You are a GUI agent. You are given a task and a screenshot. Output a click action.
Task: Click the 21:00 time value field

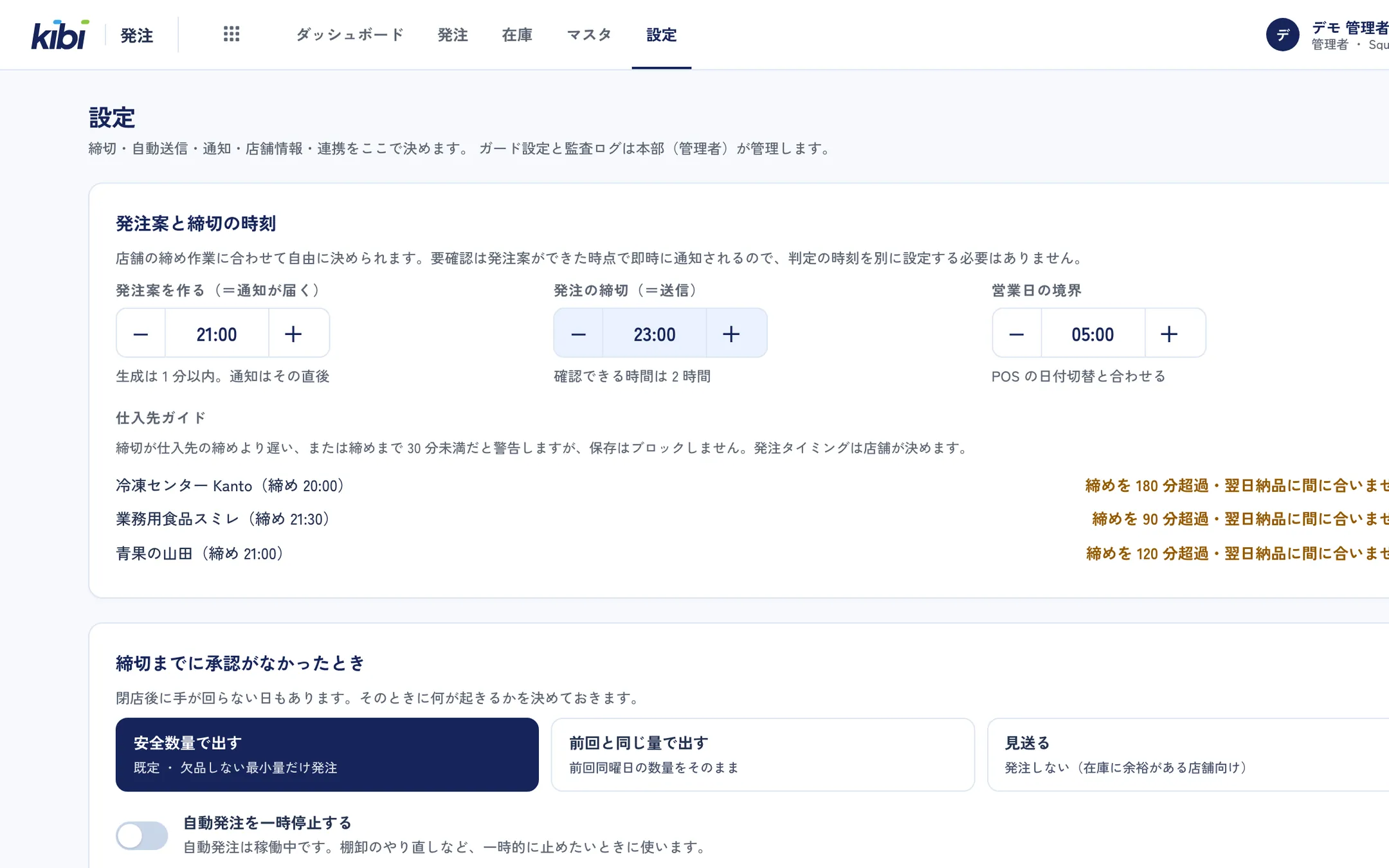(x=217, y=334)
